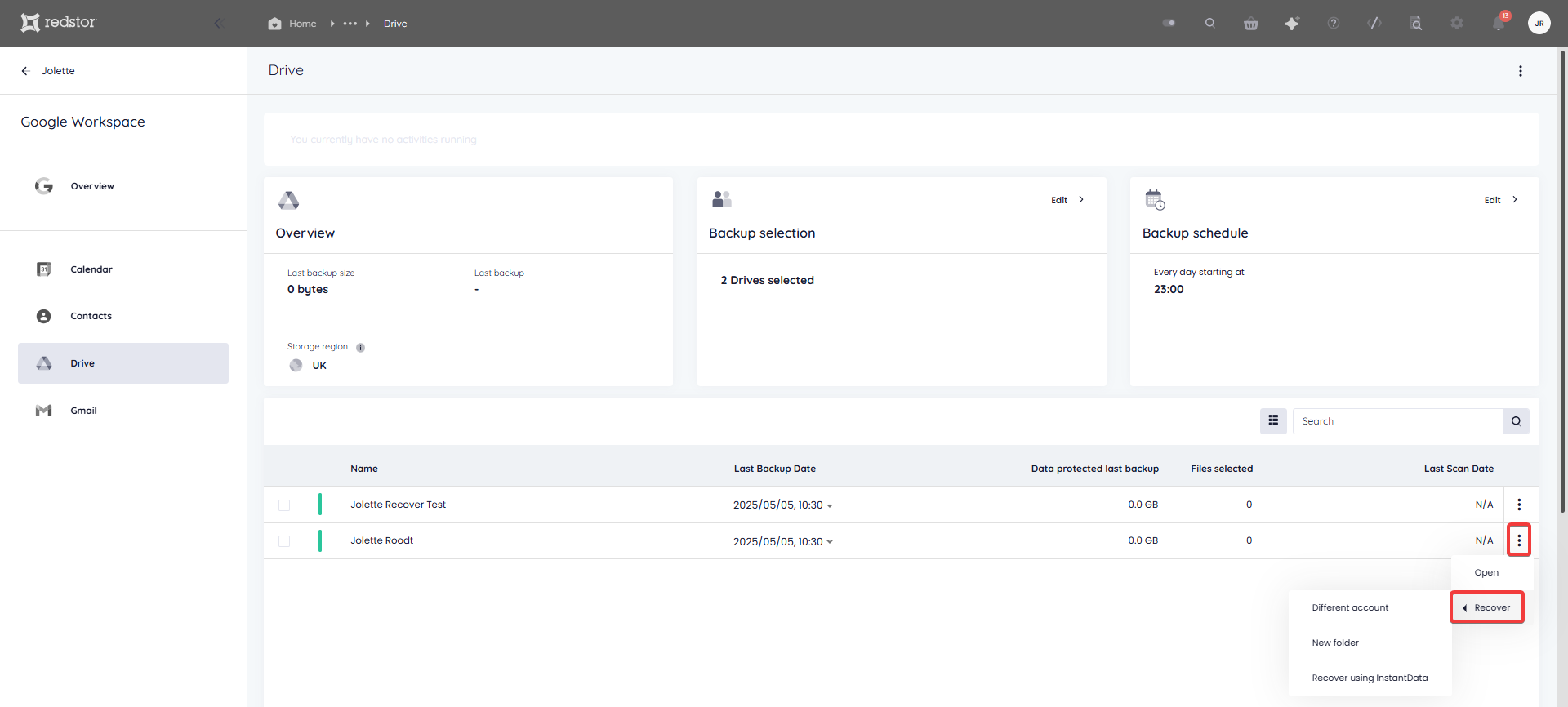1568x707 pixels.
Task: Open three-dot menu for Jolette Recover Test
Action: tap(1519, 505)
